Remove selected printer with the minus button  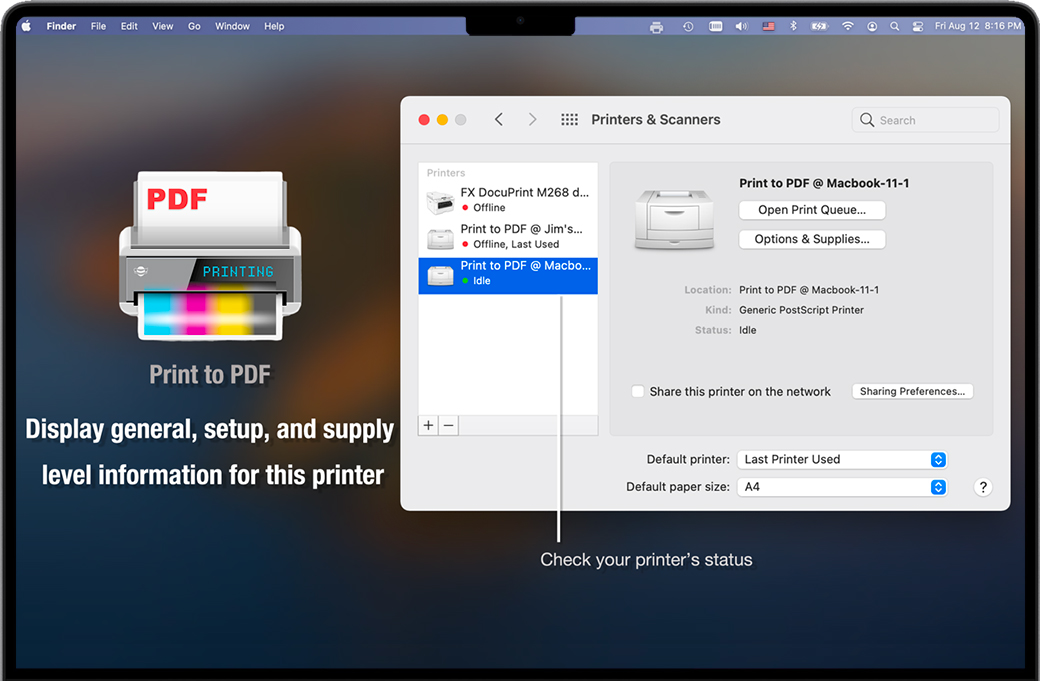(449, 426)
